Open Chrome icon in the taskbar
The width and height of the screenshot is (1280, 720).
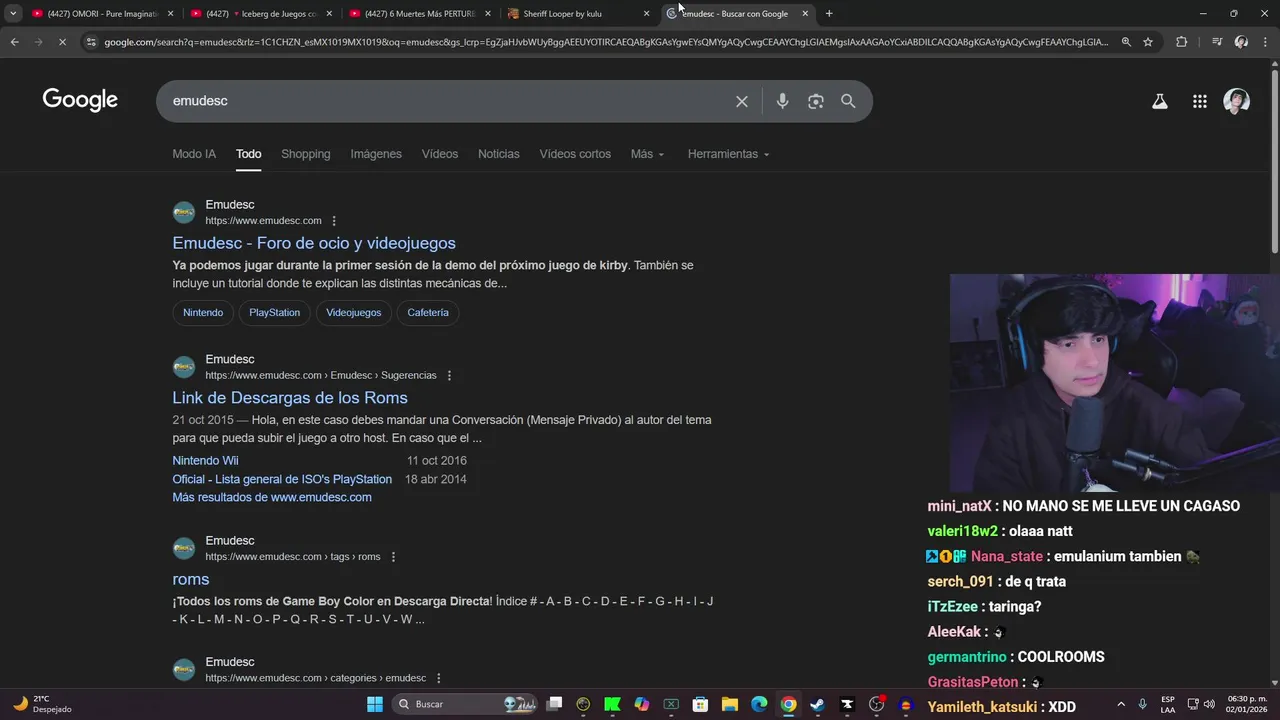click(x=788, y=704)
